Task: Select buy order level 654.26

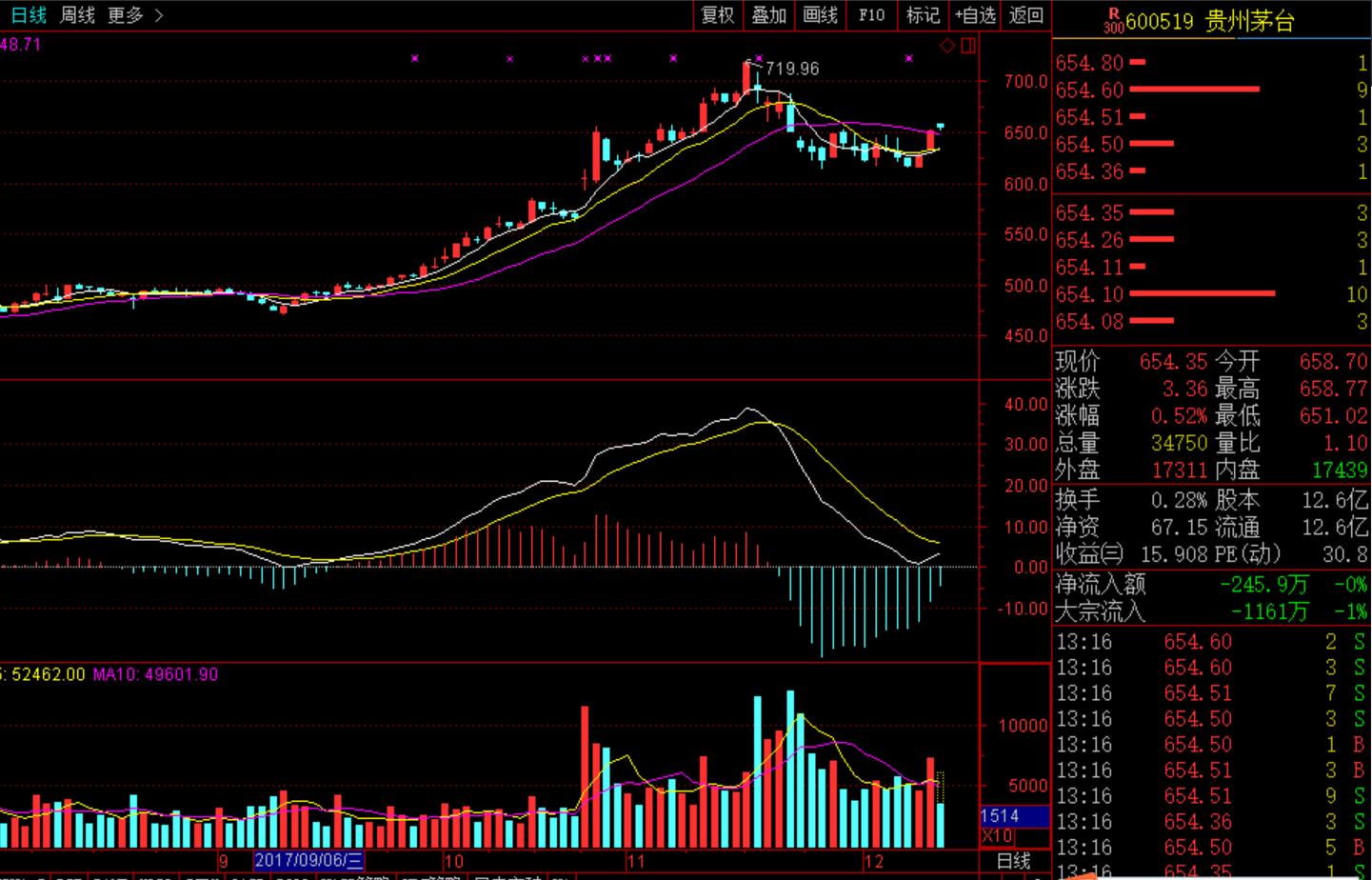Action: pyautogui.click(x=1211, y=240)
